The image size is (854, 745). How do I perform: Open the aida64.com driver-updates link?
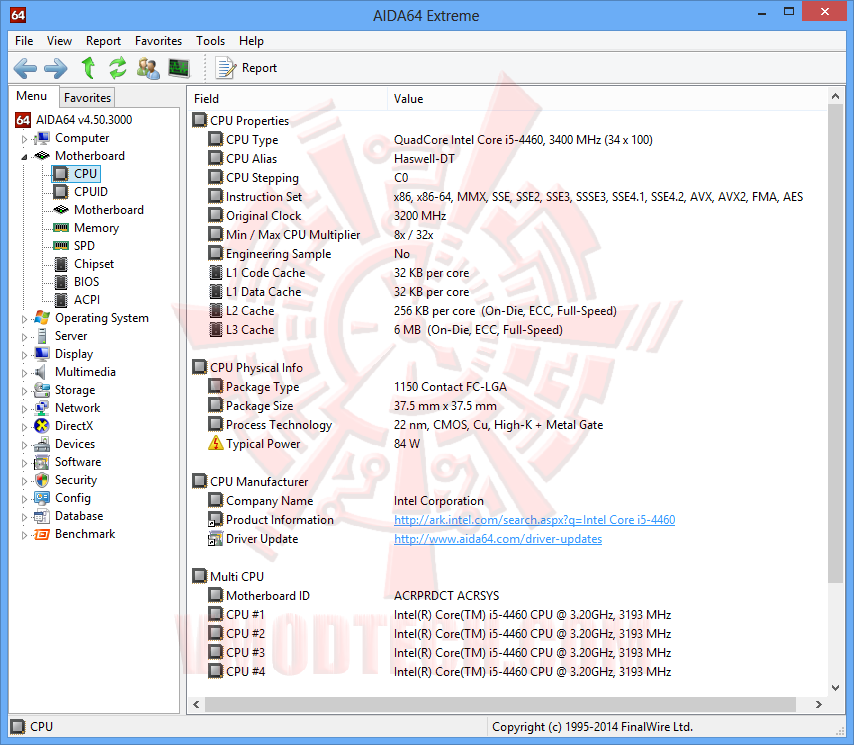click(498, 539)
